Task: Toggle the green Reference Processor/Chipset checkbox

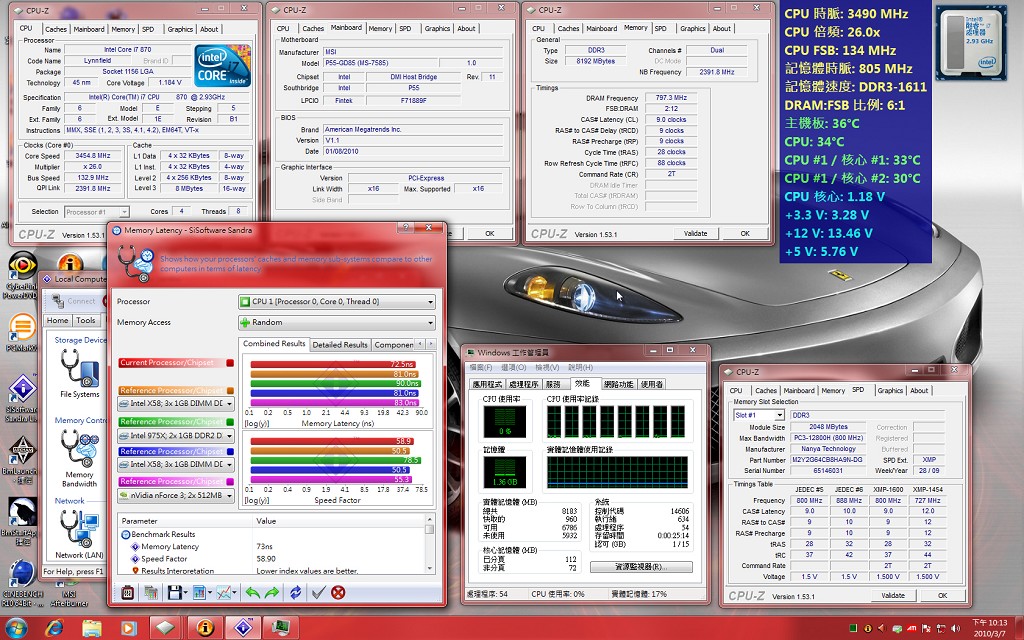Action: [230, 422]
